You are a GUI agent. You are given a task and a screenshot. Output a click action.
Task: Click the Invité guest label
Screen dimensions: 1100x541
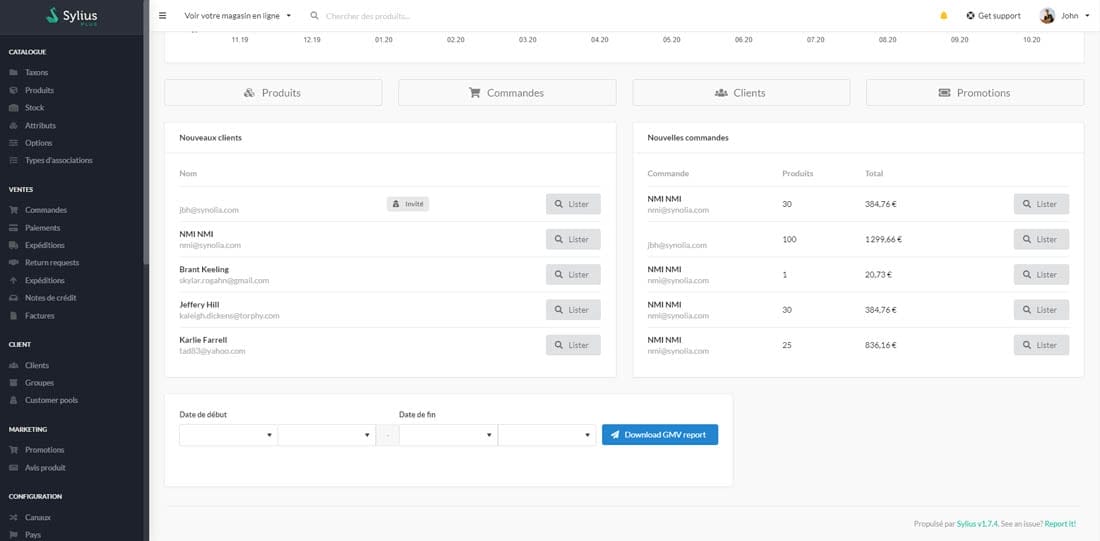click(x=408, y=204)
